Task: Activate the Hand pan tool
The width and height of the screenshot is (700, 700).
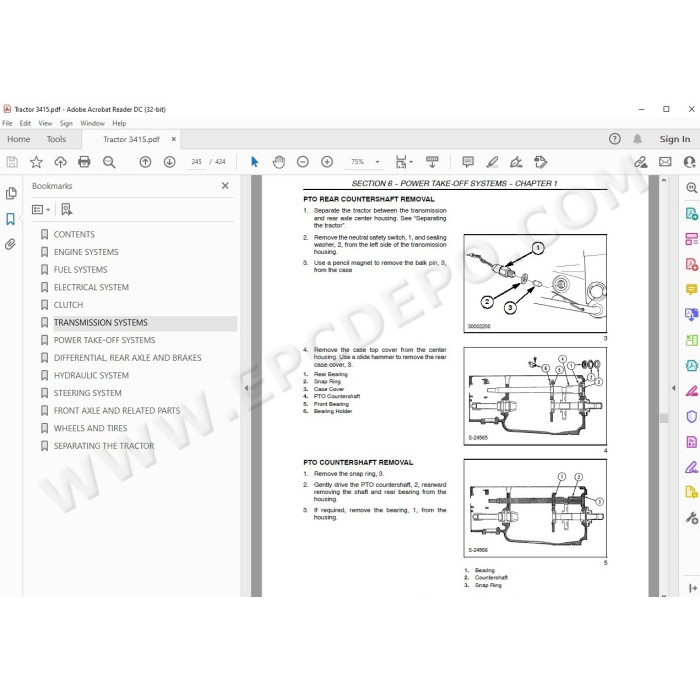Action: (x=279, y=162)
